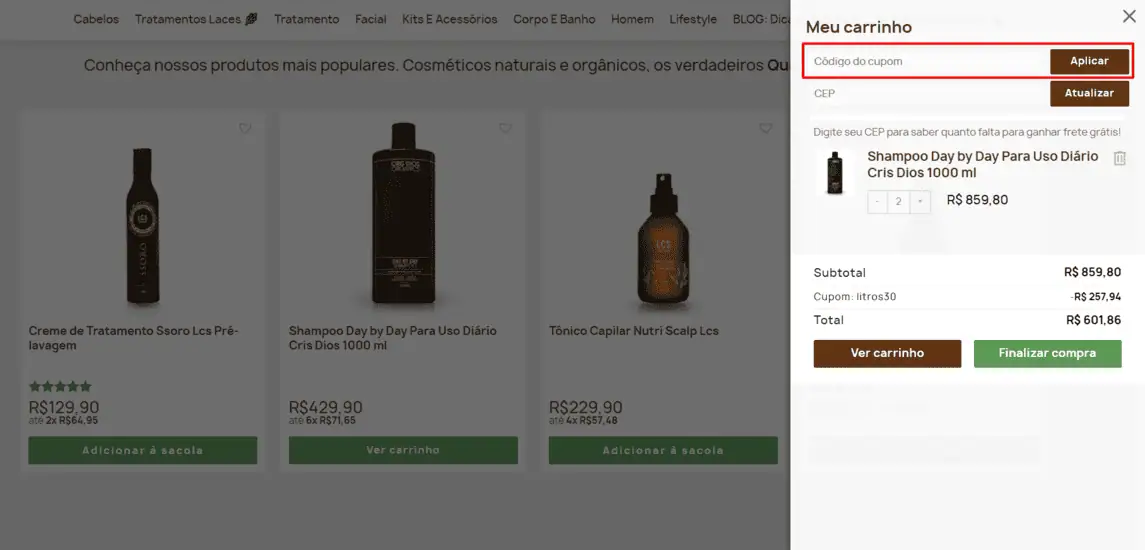View the Tônico Capilar spray bottle image
The height and width of the screenshot is (550, 1145).
(x=663, y=238)
